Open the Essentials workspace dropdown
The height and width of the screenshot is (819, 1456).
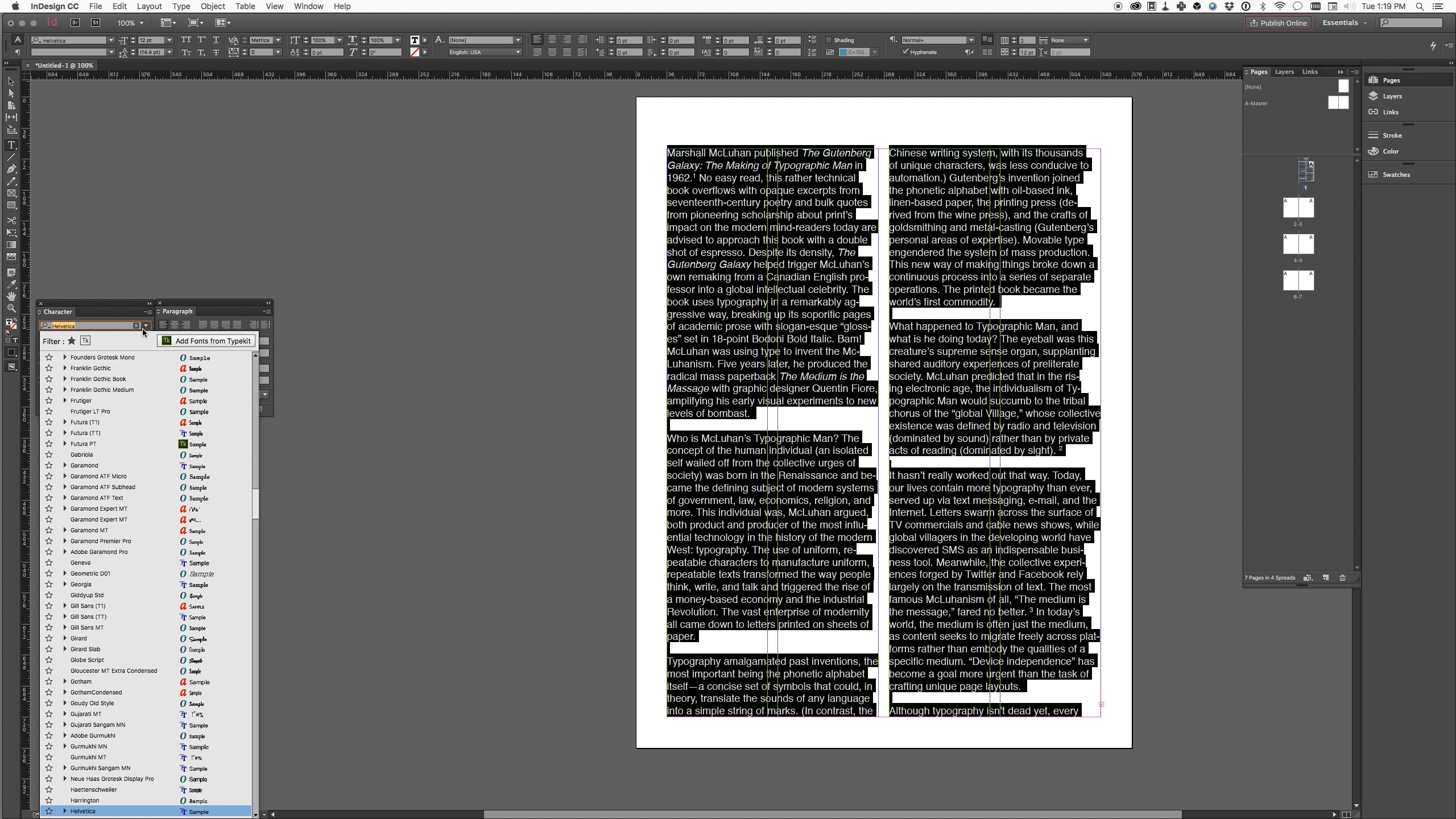click(x=1345, y=23)
